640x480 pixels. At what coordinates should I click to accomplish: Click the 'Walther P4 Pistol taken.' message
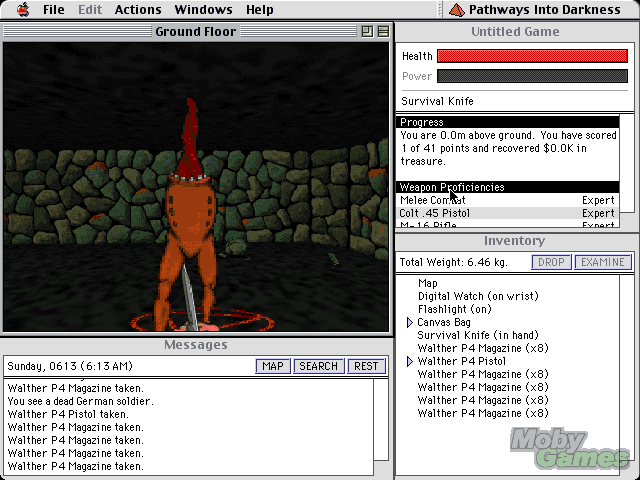(x=68, y=414)
